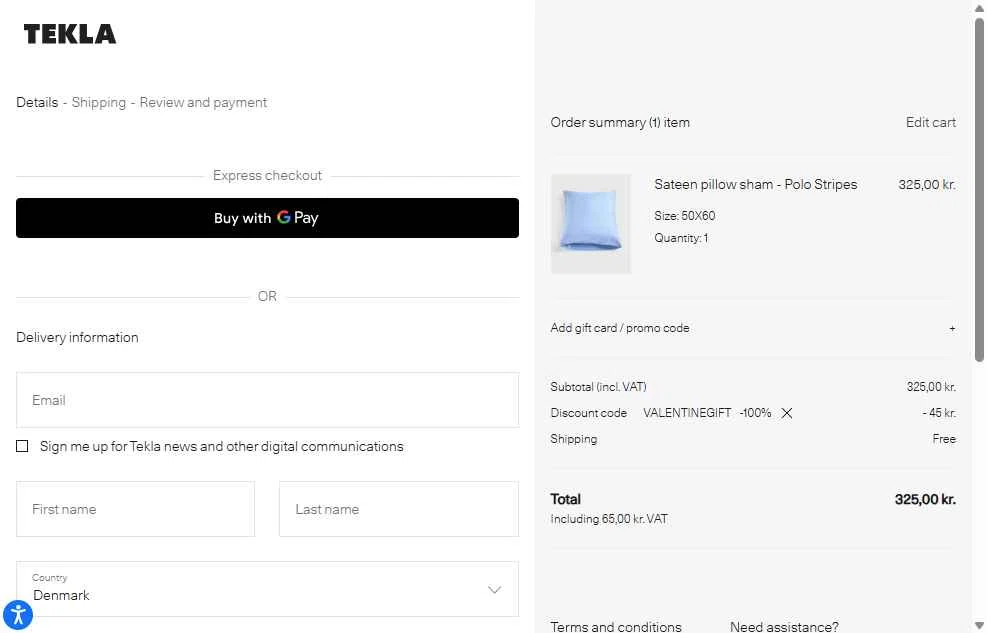Screen dimensions: 987x633
Task: Click the VALENTINEGIFT code text
Action: tap(687, 413)
